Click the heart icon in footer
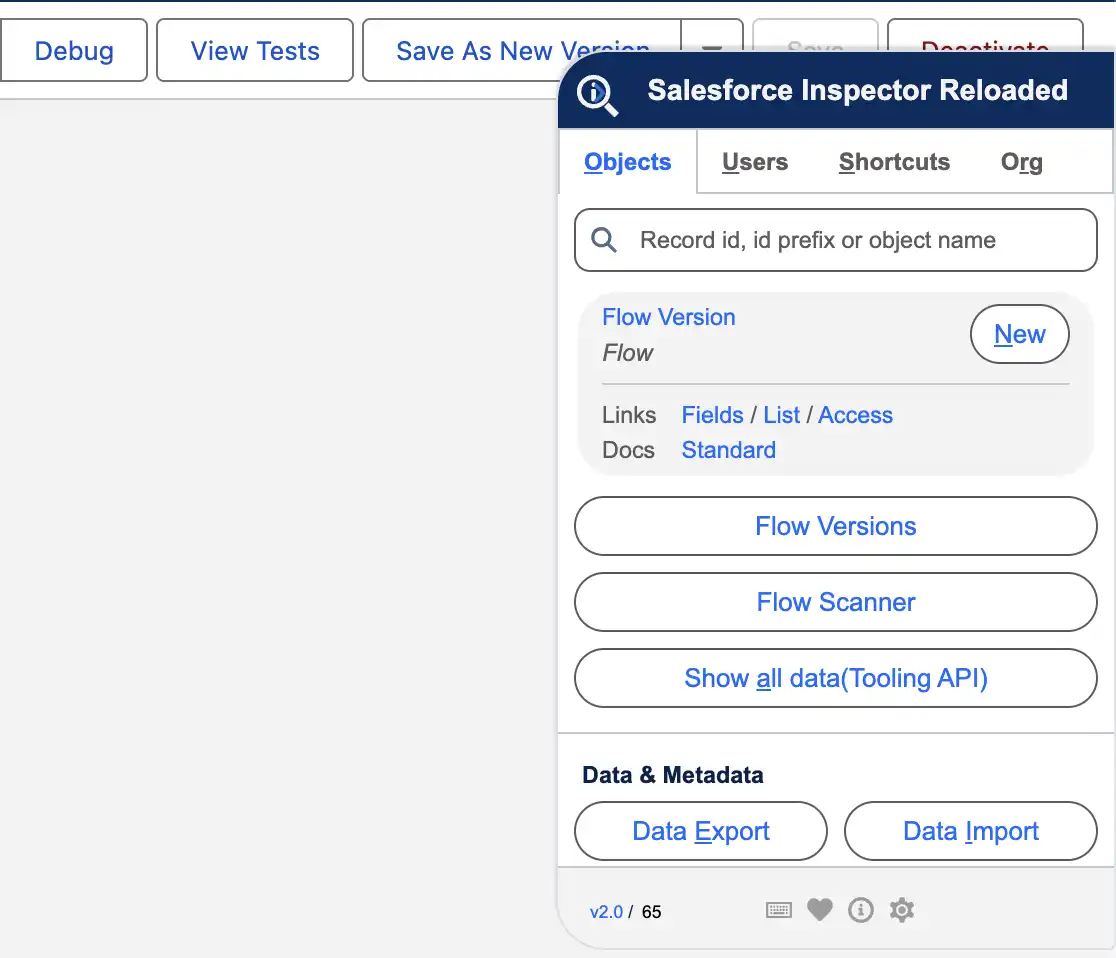 tap(820, 910)
